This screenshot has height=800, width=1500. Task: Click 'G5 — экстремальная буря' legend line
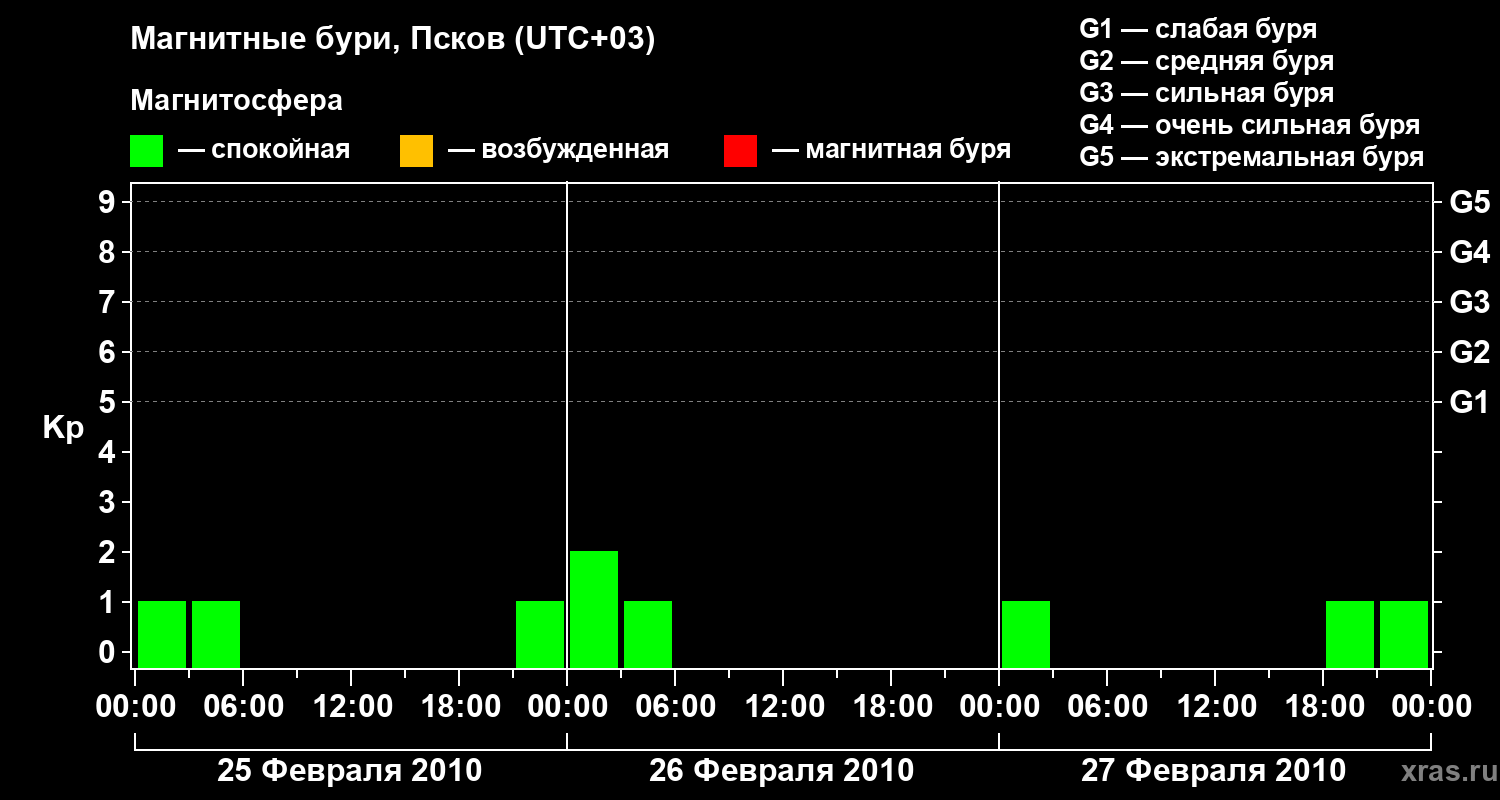point(1252,157)
